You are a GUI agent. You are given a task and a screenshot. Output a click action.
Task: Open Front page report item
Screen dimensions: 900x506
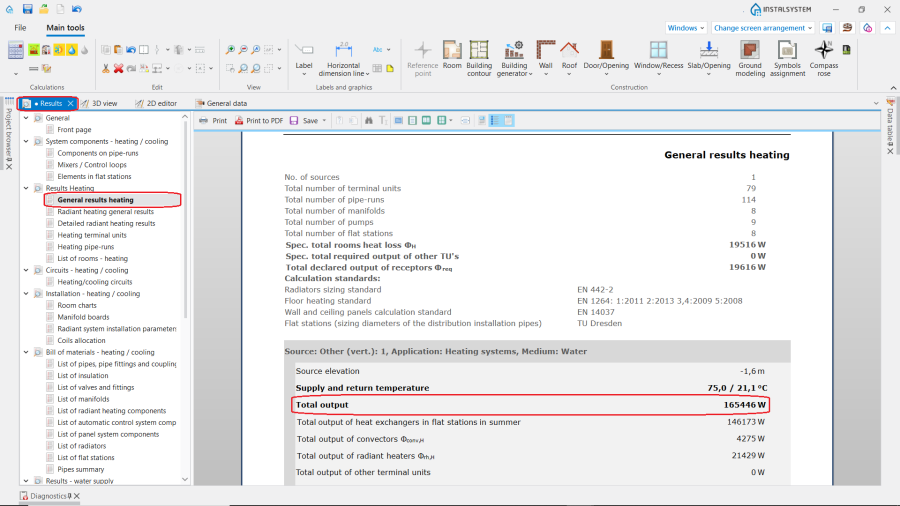point(74,130)
